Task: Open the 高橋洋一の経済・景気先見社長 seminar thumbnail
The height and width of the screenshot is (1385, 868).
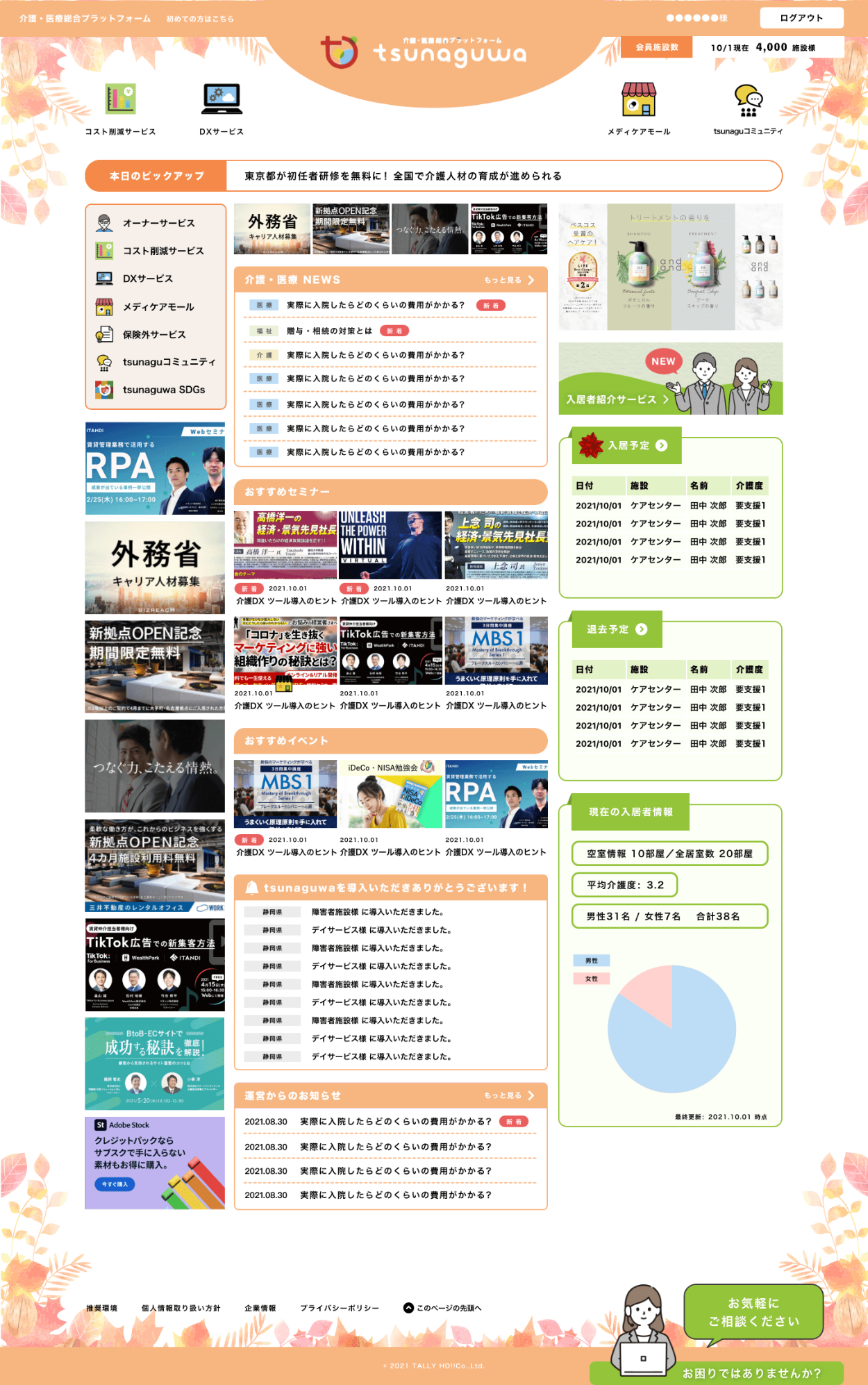Action: 285,545
